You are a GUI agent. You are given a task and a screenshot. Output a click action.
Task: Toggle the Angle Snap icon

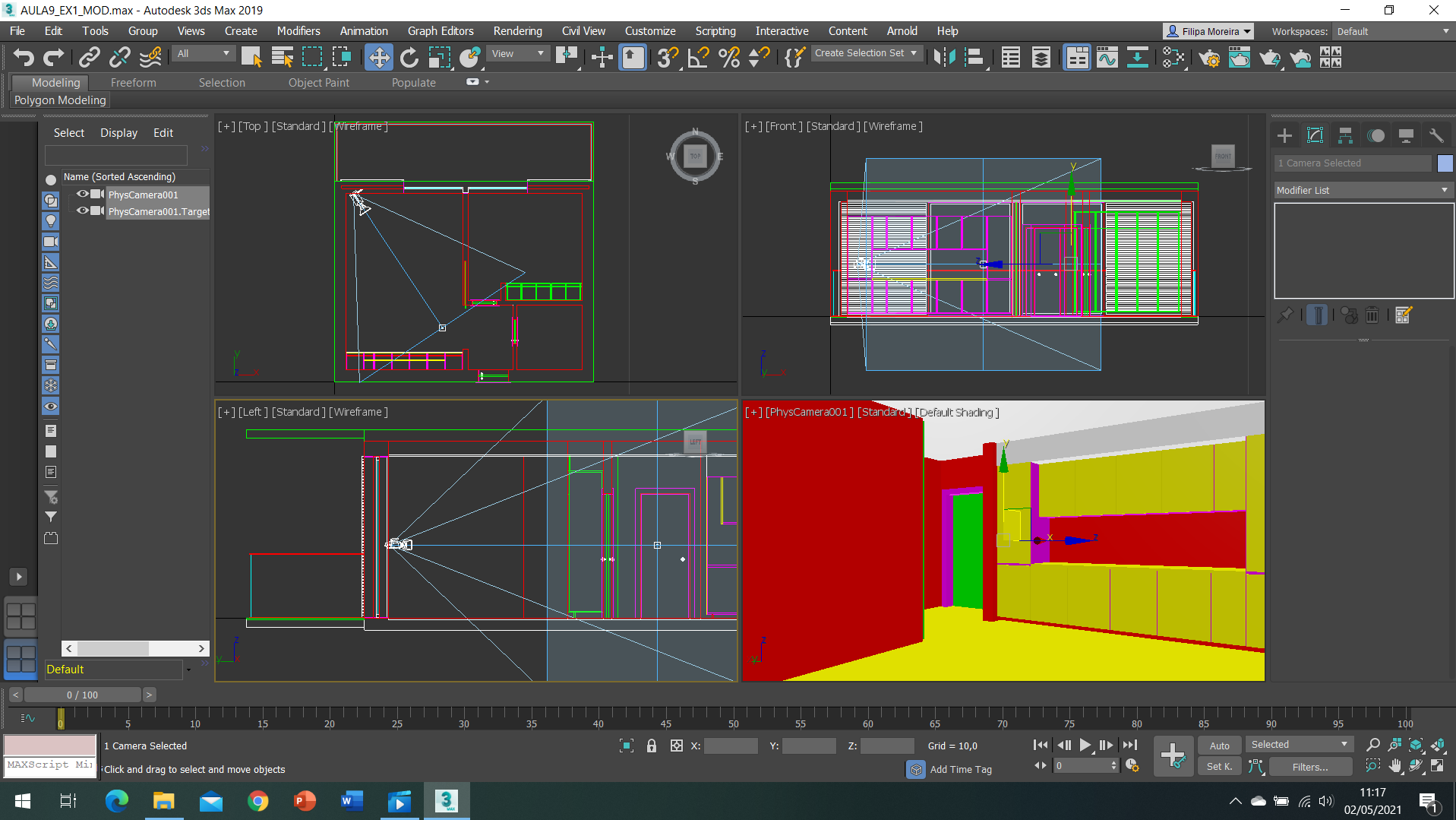(x=697, y=58)
